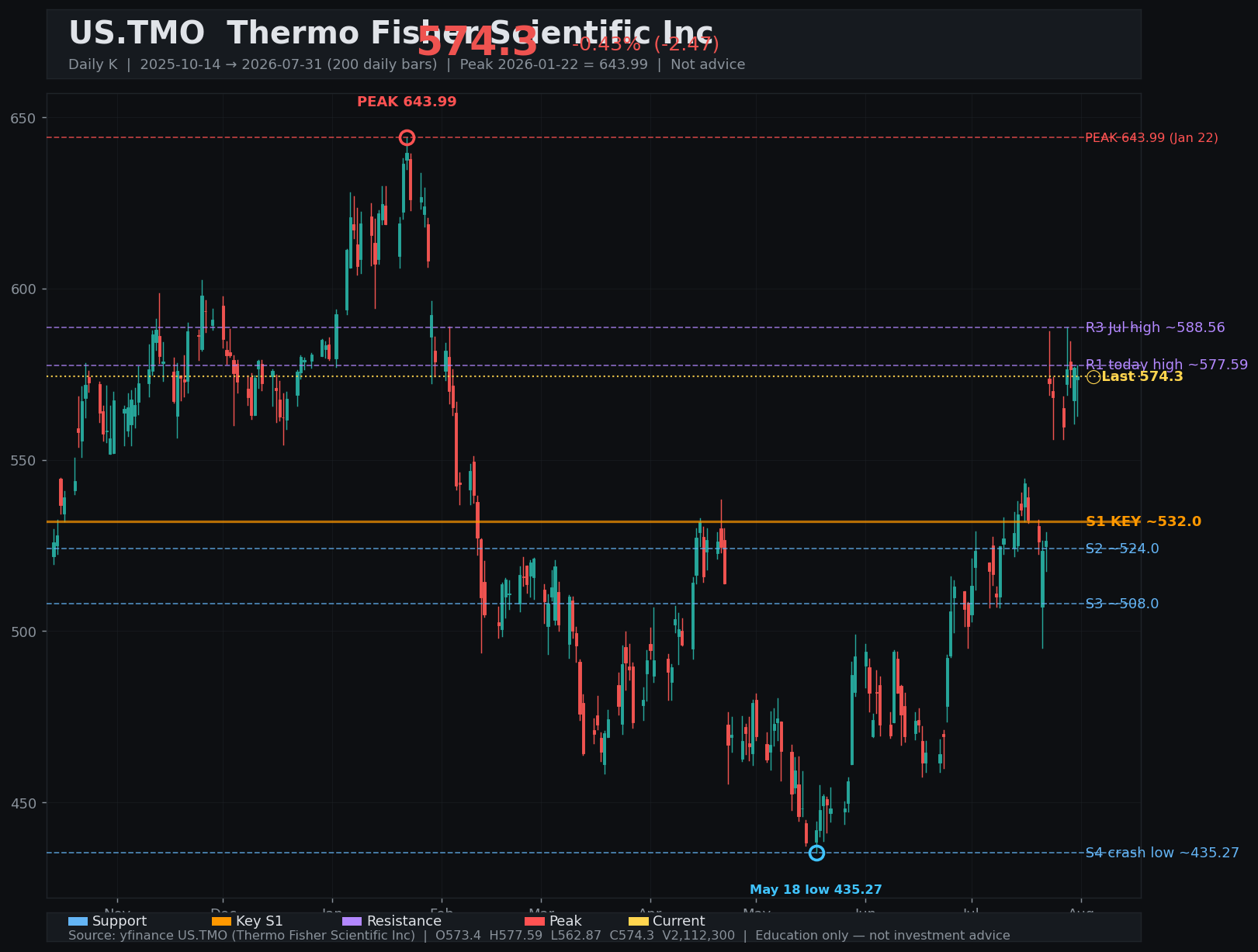
Task: Click the bold "PEAK 643.99" annotation above the peak
Action: point(407,102)
